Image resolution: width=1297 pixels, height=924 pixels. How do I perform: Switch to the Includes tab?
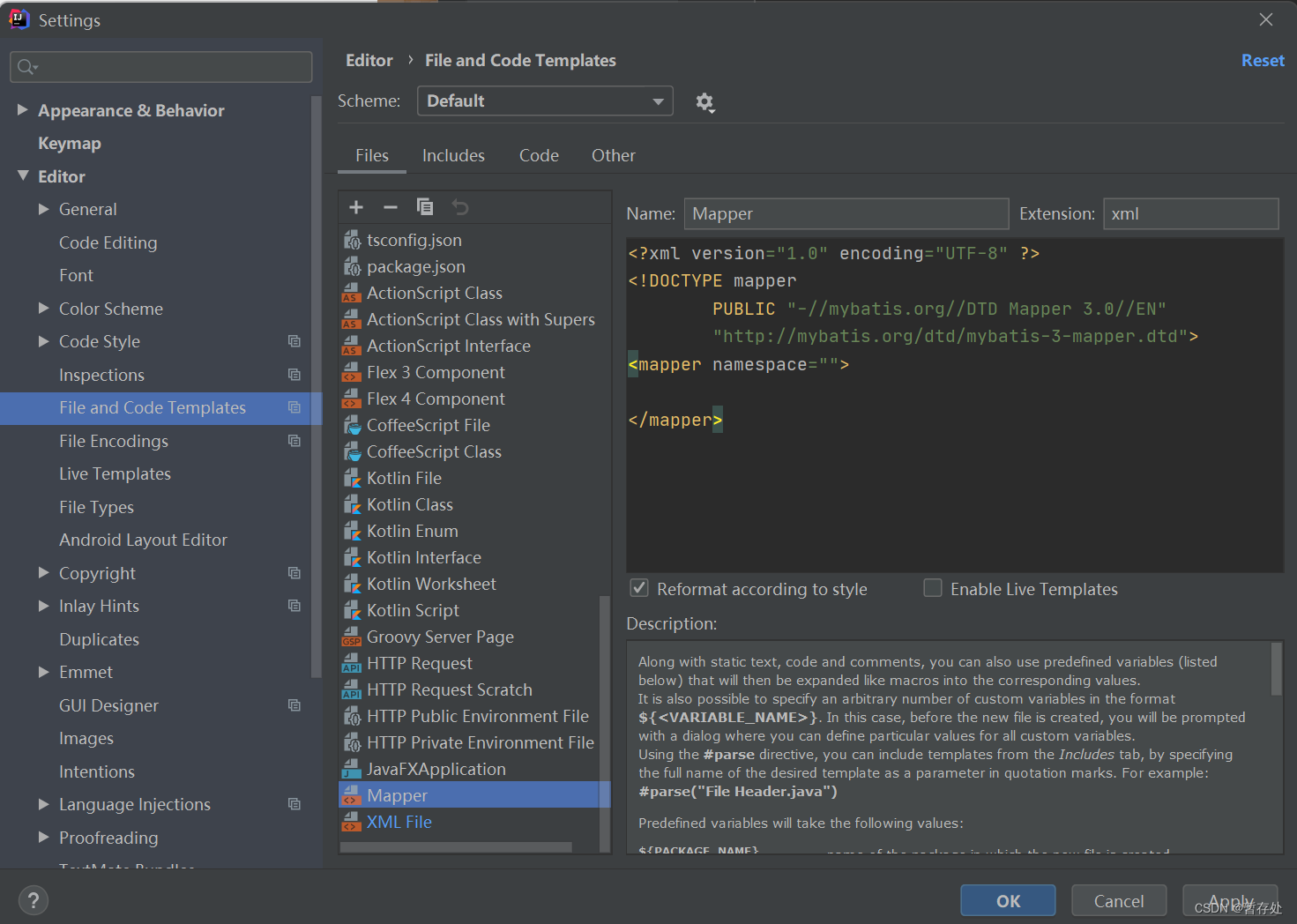pyautogui.click(x=453, y=156)
